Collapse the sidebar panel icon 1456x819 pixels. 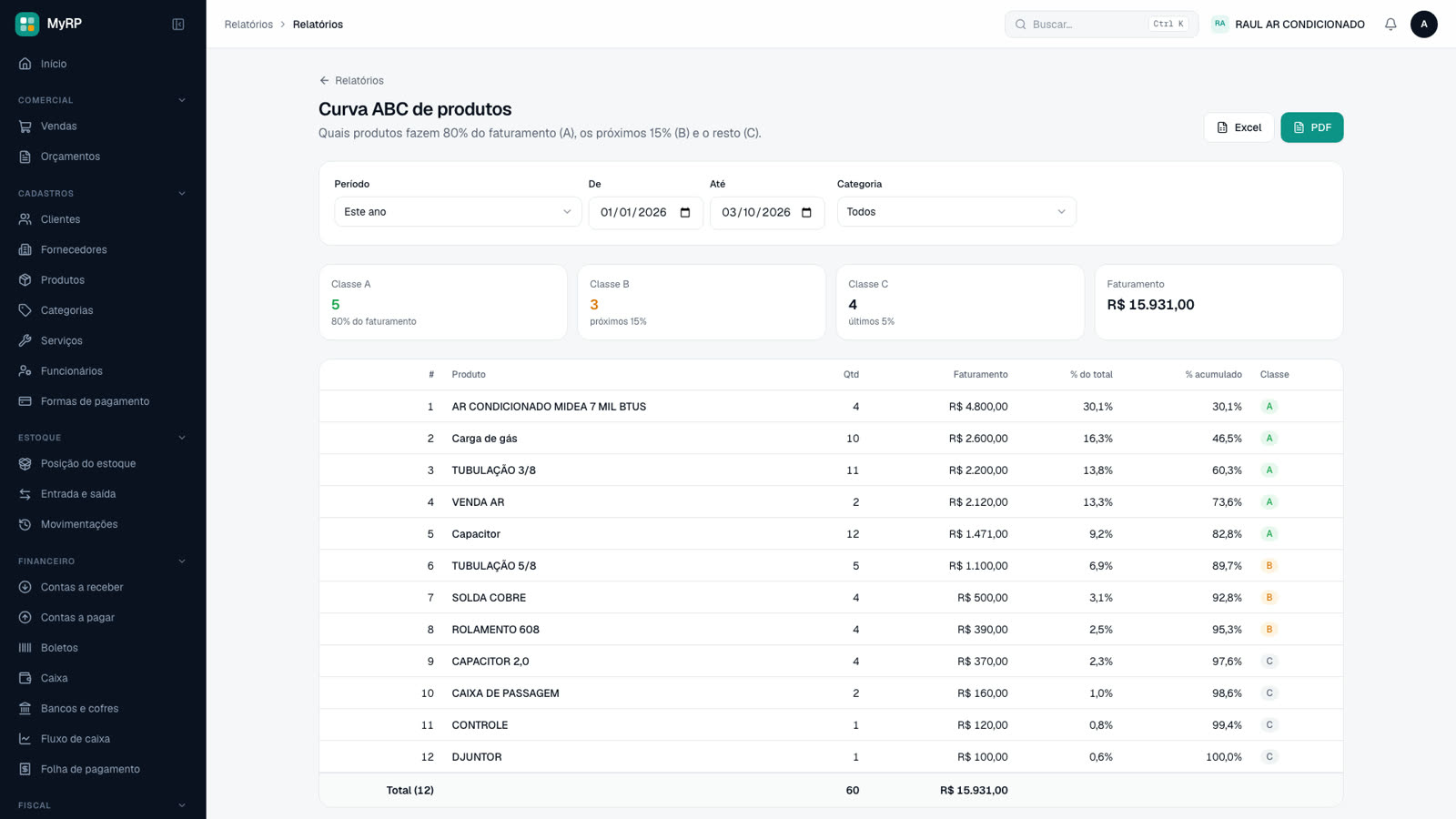coord(178,25)
